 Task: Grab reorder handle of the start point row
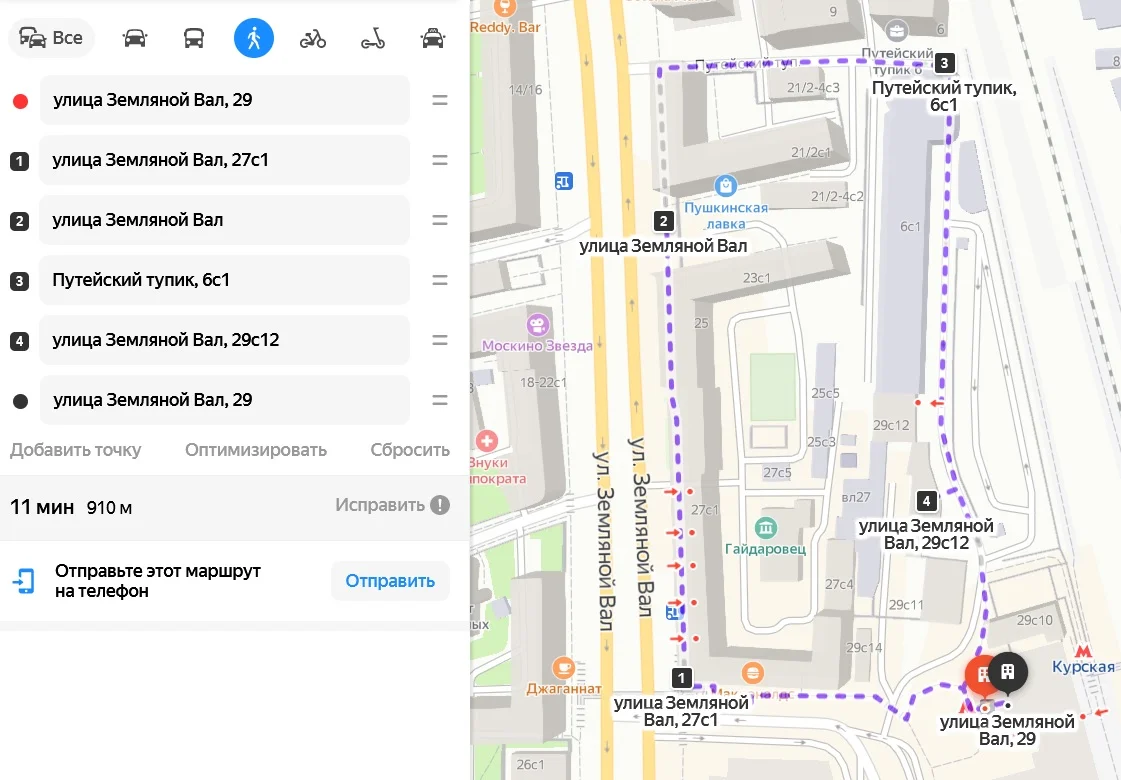tap(440, 100)
